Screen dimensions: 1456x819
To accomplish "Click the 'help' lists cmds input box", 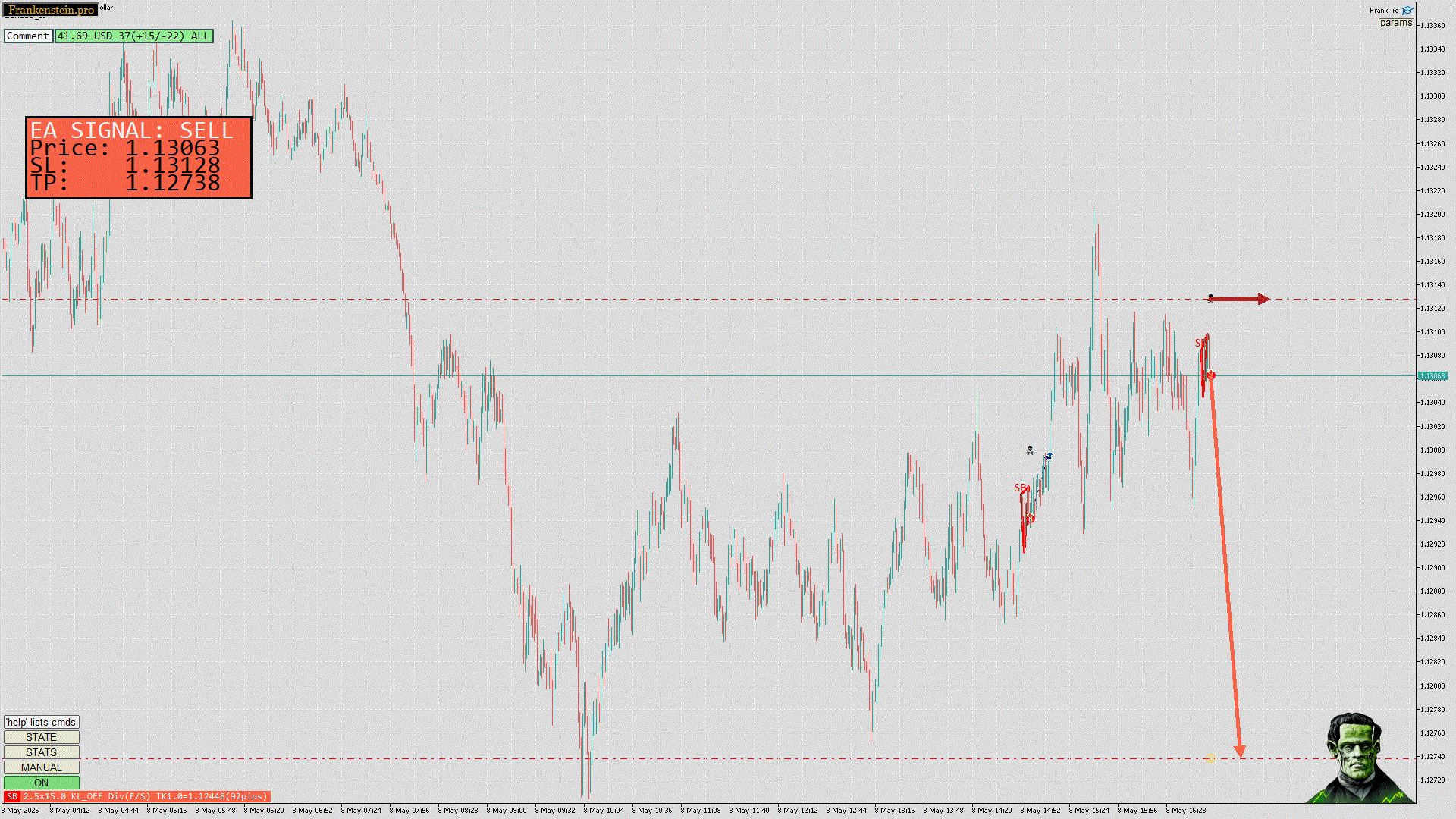I will pyautogui.click(x=42, y=722).
